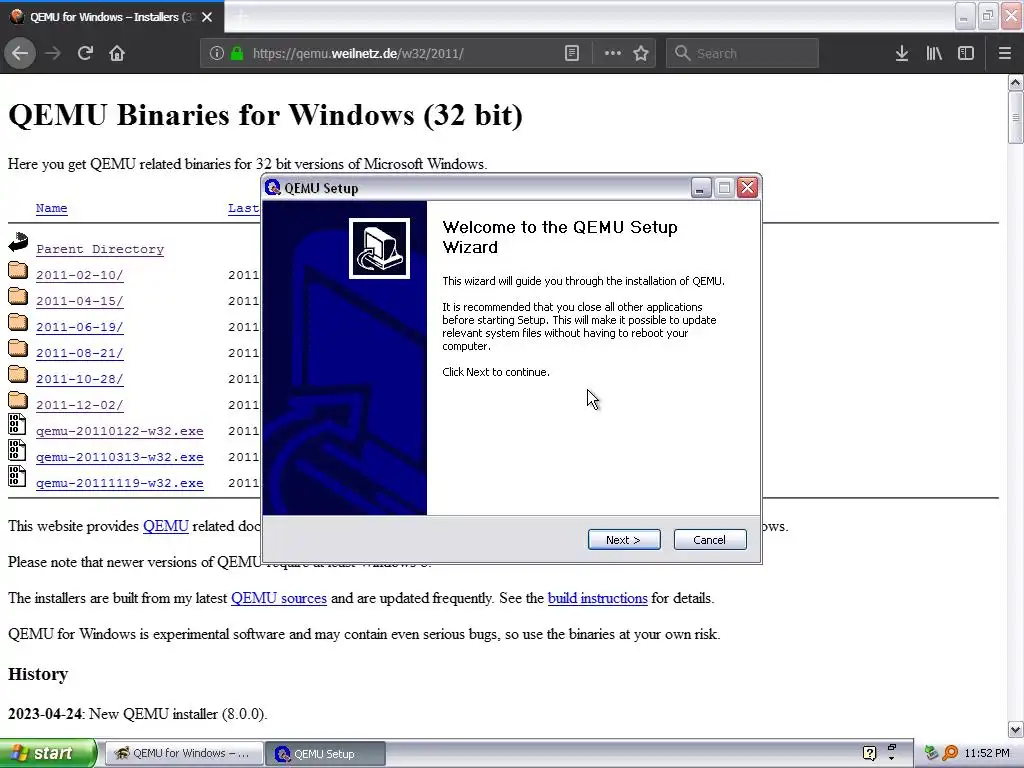Viewport: 1024px width, 768px height.
Task: Open the Firefox hamburger menu
Action: (x=1004, y=53)
